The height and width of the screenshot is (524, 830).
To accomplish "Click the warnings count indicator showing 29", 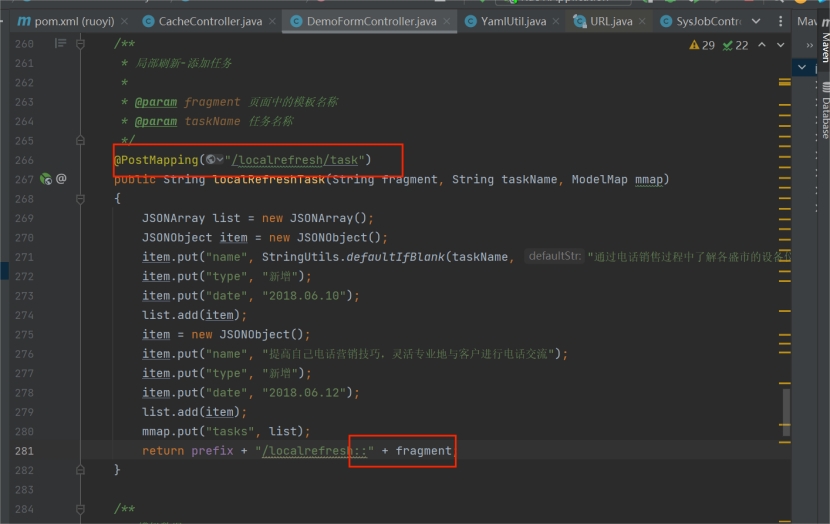I will [x=703, y=45].
